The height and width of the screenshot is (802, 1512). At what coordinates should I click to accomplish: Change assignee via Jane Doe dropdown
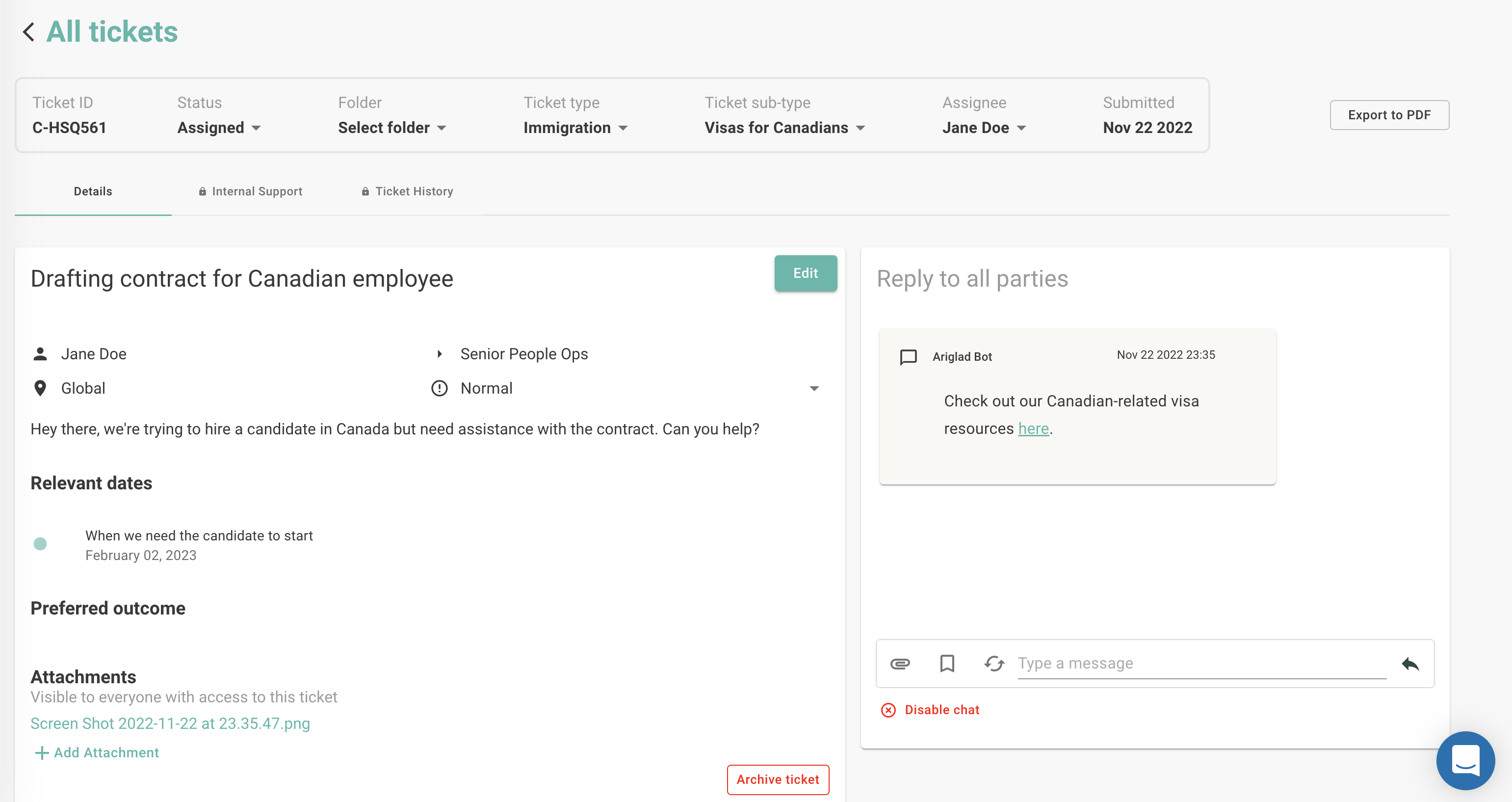984,128
